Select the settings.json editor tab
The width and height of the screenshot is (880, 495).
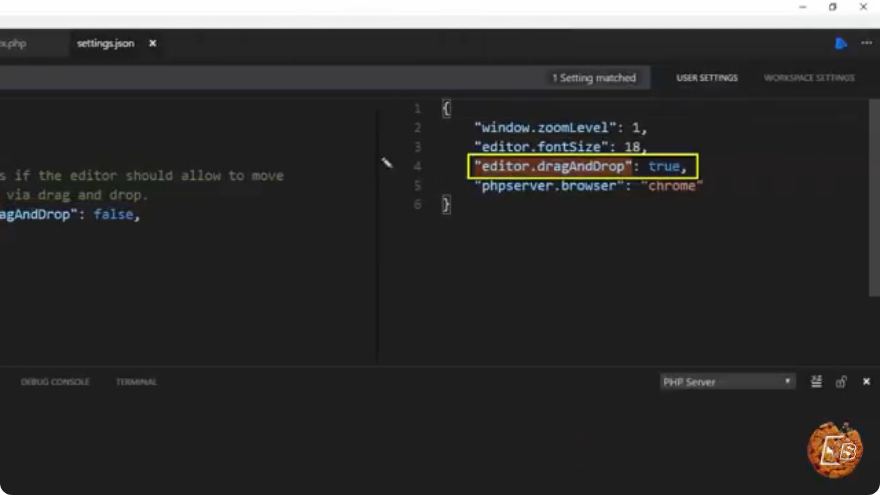[x=106, y=43]
